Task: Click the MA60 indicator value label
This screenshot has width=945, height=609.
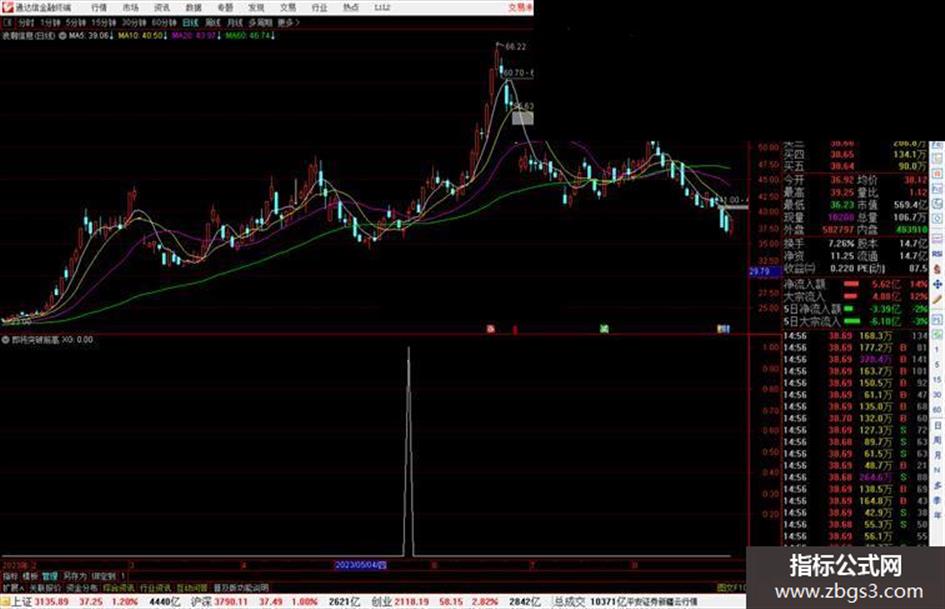Action: [x=250, y=36]
